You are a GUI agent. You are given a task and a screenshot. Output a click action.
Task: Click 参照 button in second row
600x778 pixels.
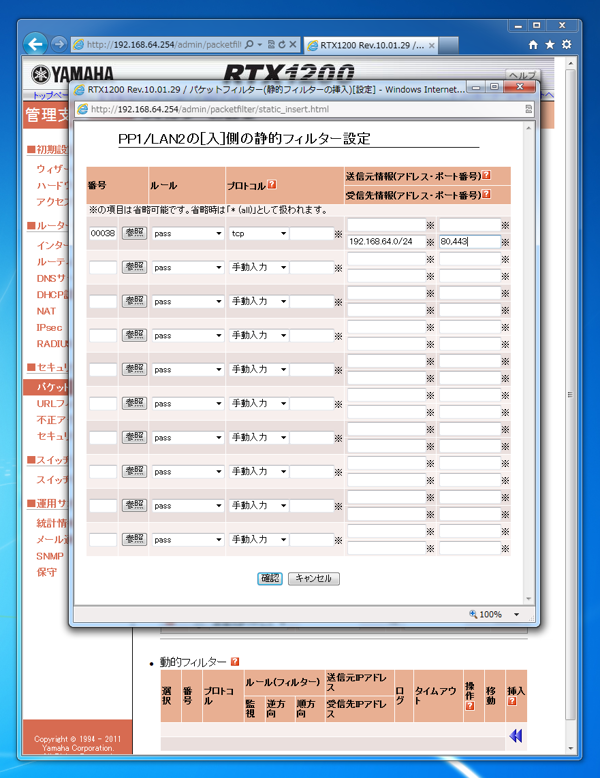134,267
